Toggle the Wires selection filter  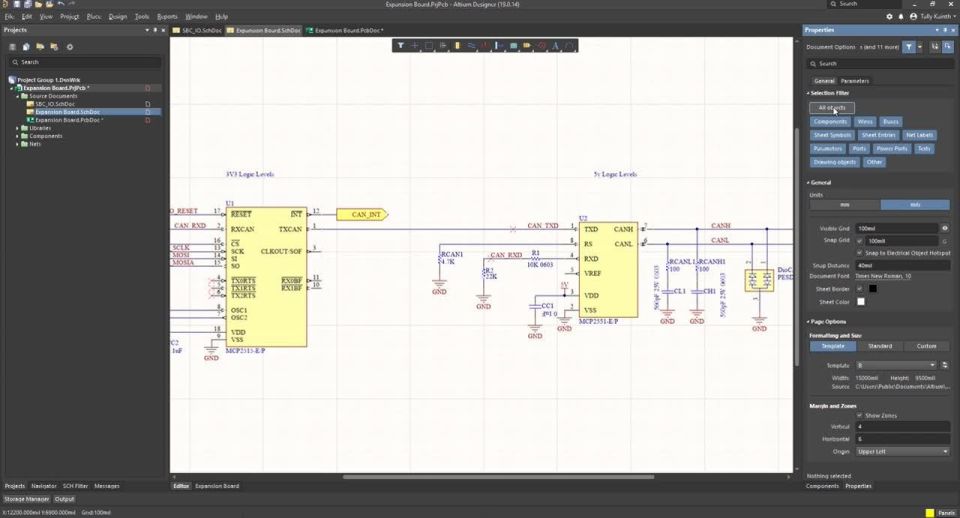click(x=864, y=121)
